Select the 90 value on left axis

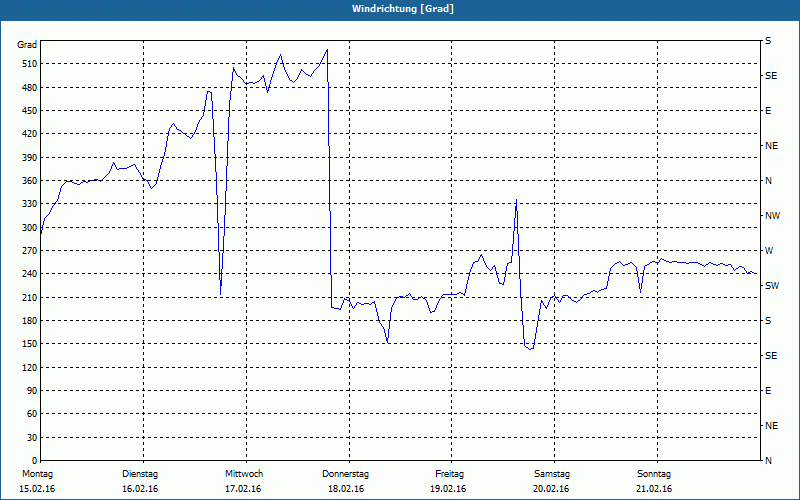click(x=31, y=391)
